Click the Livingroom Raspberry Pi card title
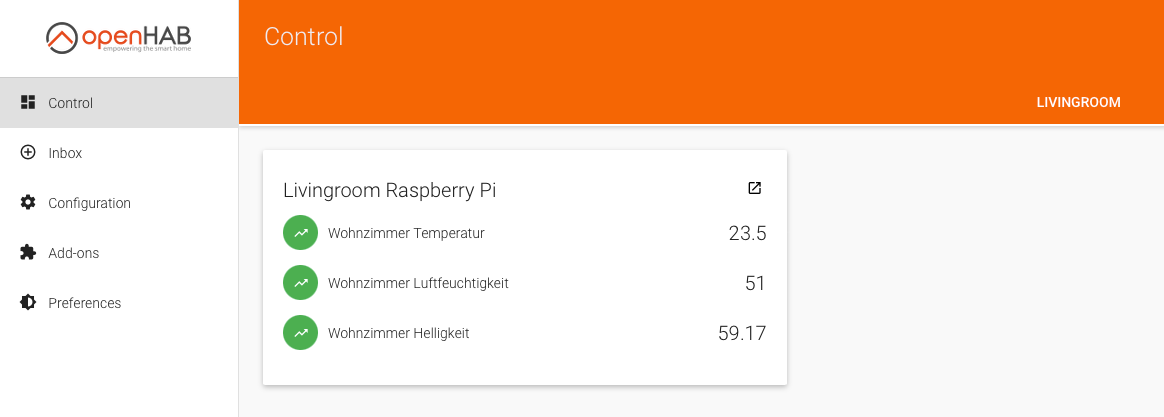This screenshot has width=1164, height=417. tap(389, 190)
